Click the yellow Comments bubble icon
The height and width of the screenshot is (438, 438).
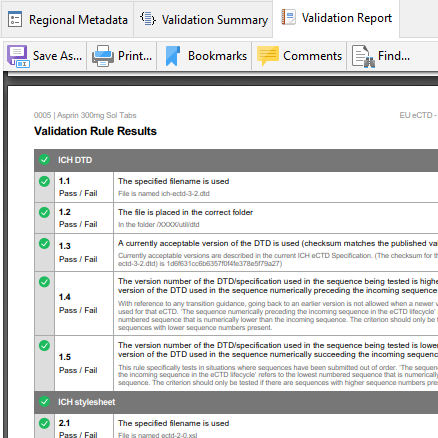click(x=268, y=56)
